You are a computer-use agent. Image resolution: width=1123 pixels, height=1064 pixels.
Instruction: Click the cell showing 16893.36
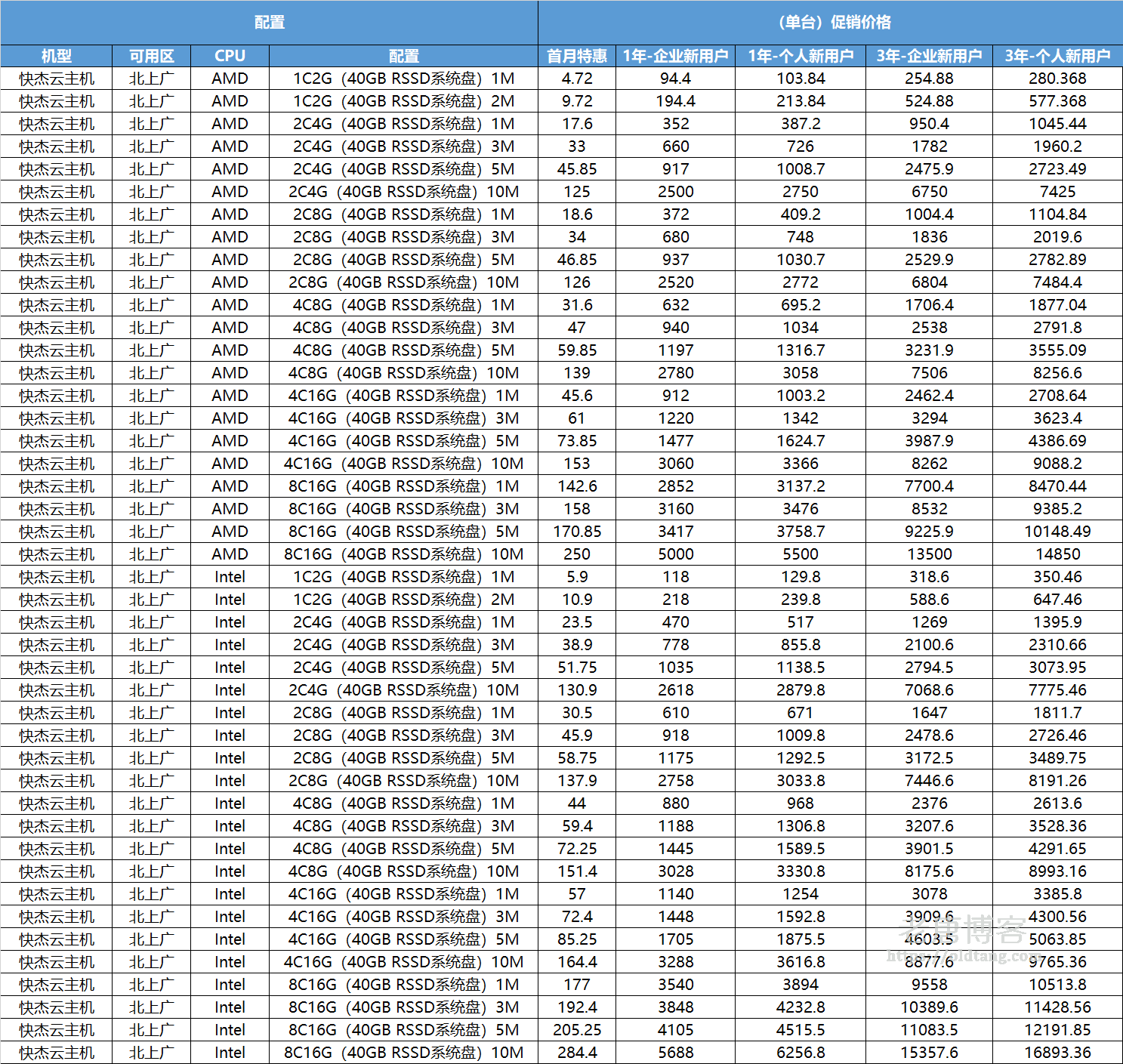tap(1057, 1053)
